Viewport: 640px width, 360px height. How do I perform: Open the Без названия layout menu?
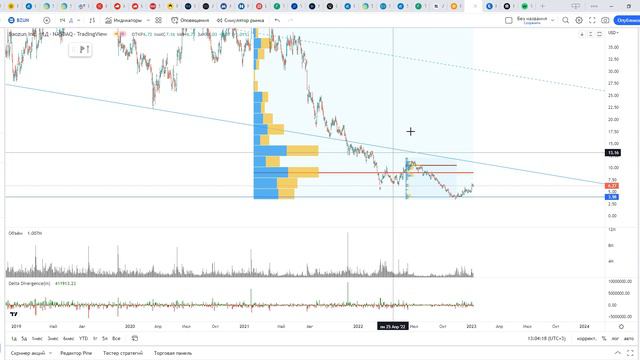click(x=536, y=20)
